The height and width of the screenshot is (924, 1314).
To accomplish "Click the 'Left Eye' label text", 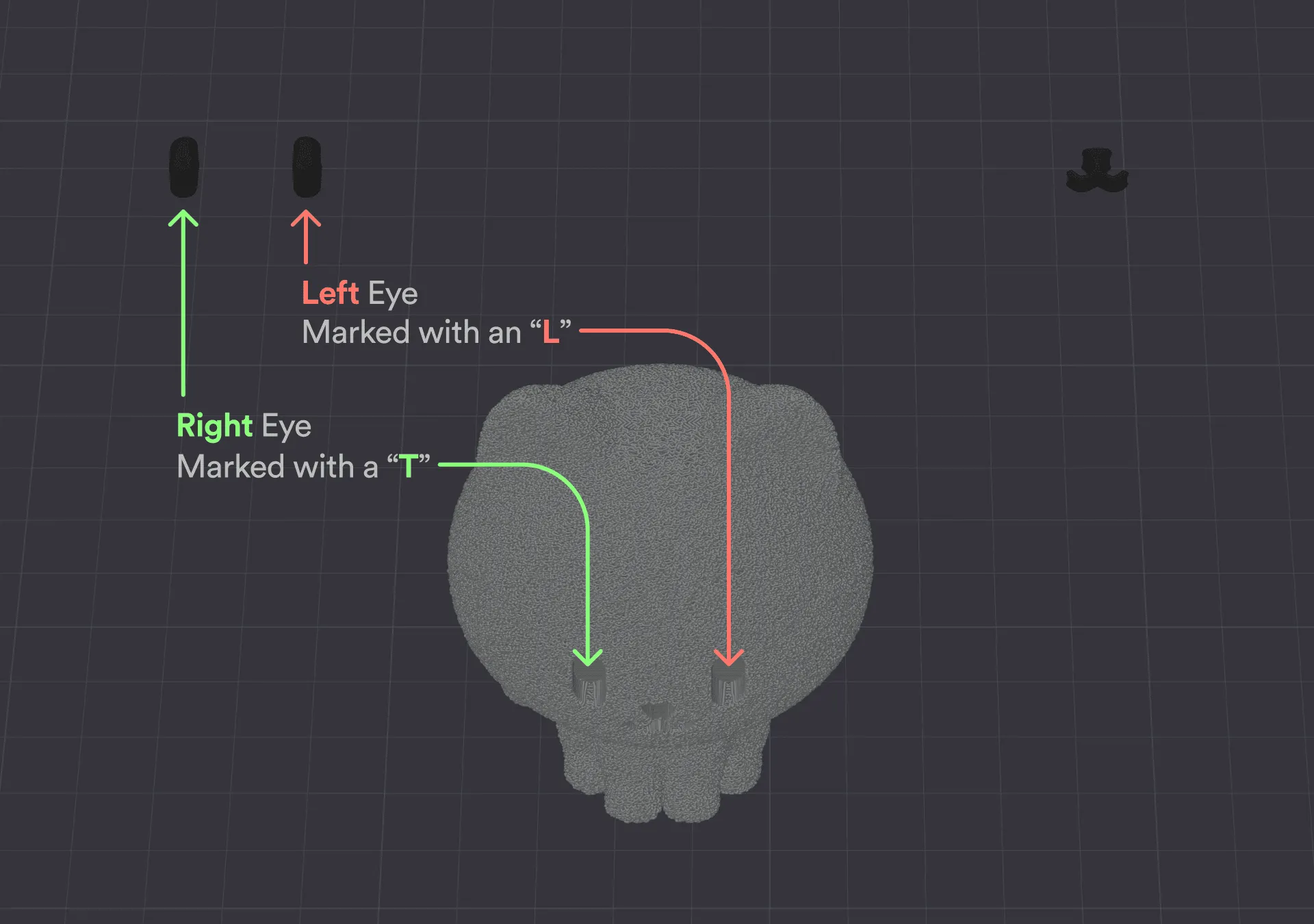I will click(360, 294).
